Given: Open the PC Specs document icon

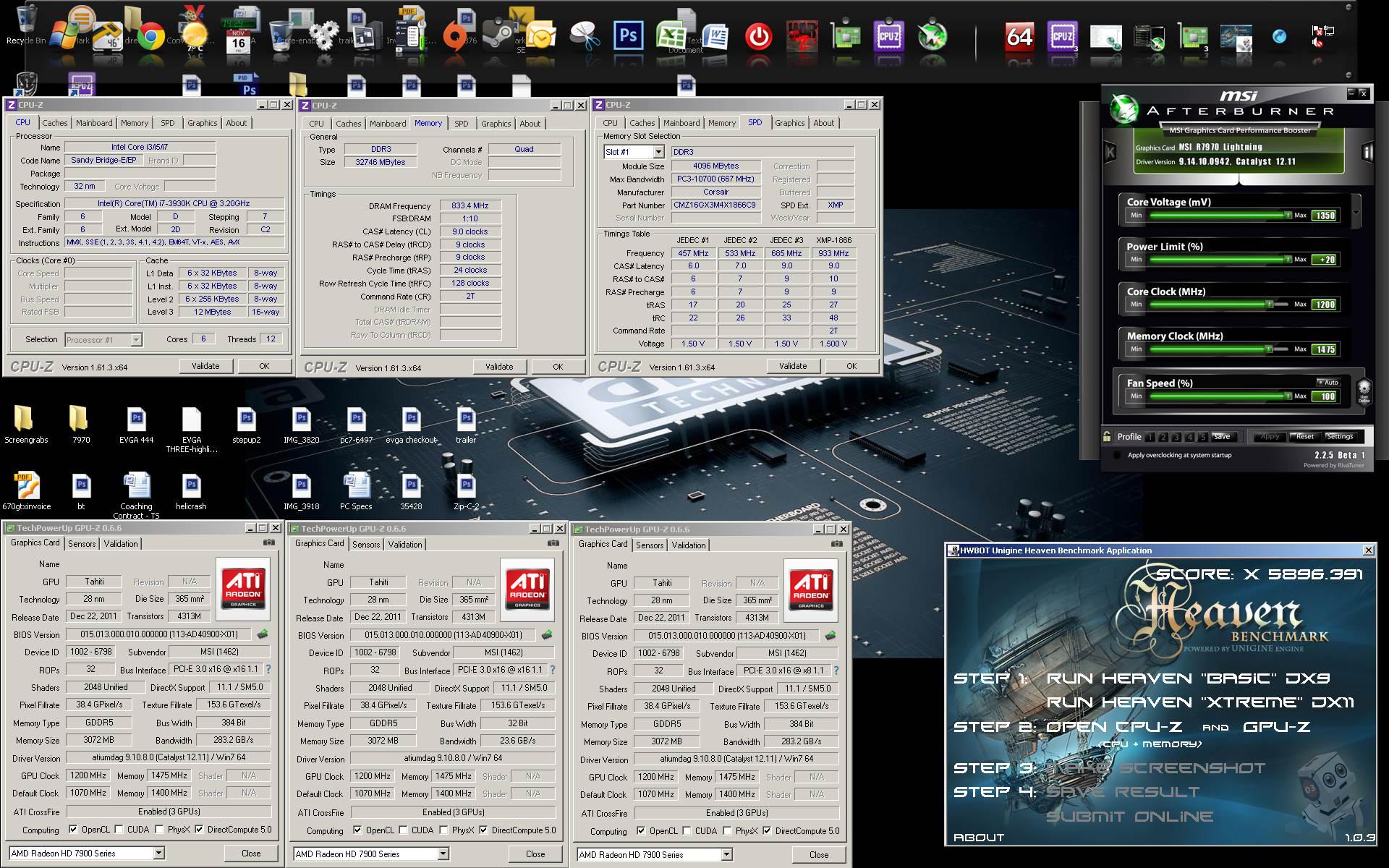Looking at the screenshot, I should [x=356, y=491].
